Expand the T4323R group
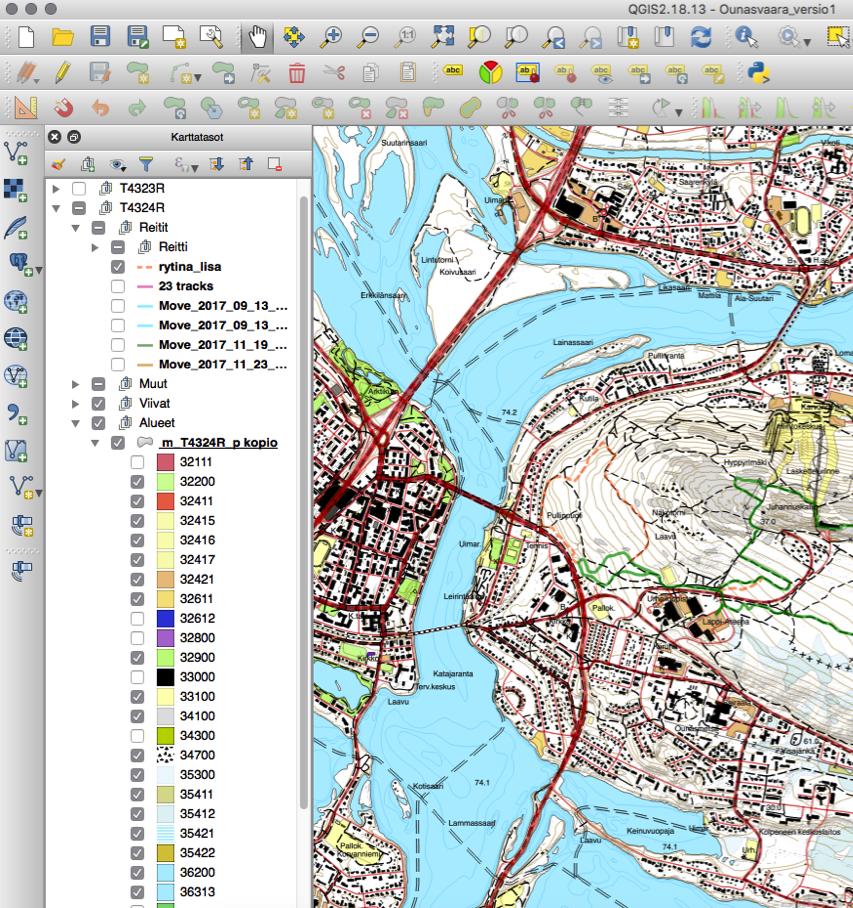Viewport: 853px width, 908px height. 56,189
